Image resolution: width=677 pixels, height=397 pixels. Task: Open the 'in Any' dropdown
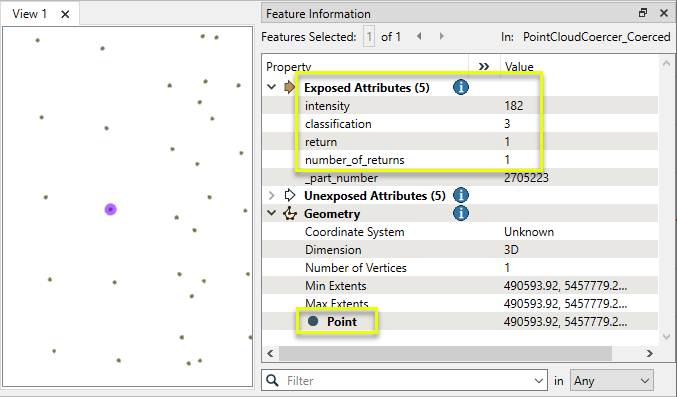(x=612, y=381)
